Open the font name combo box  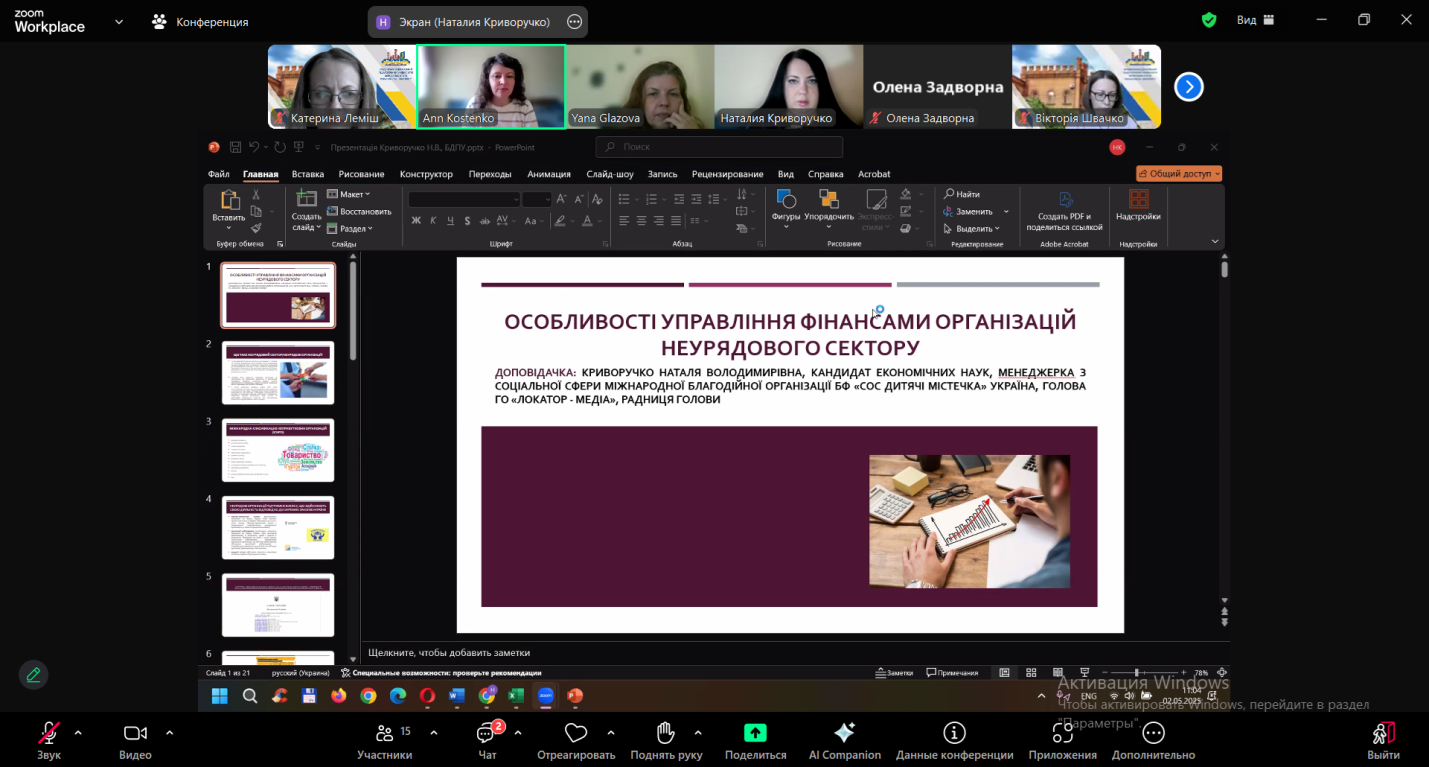[464, 199]
